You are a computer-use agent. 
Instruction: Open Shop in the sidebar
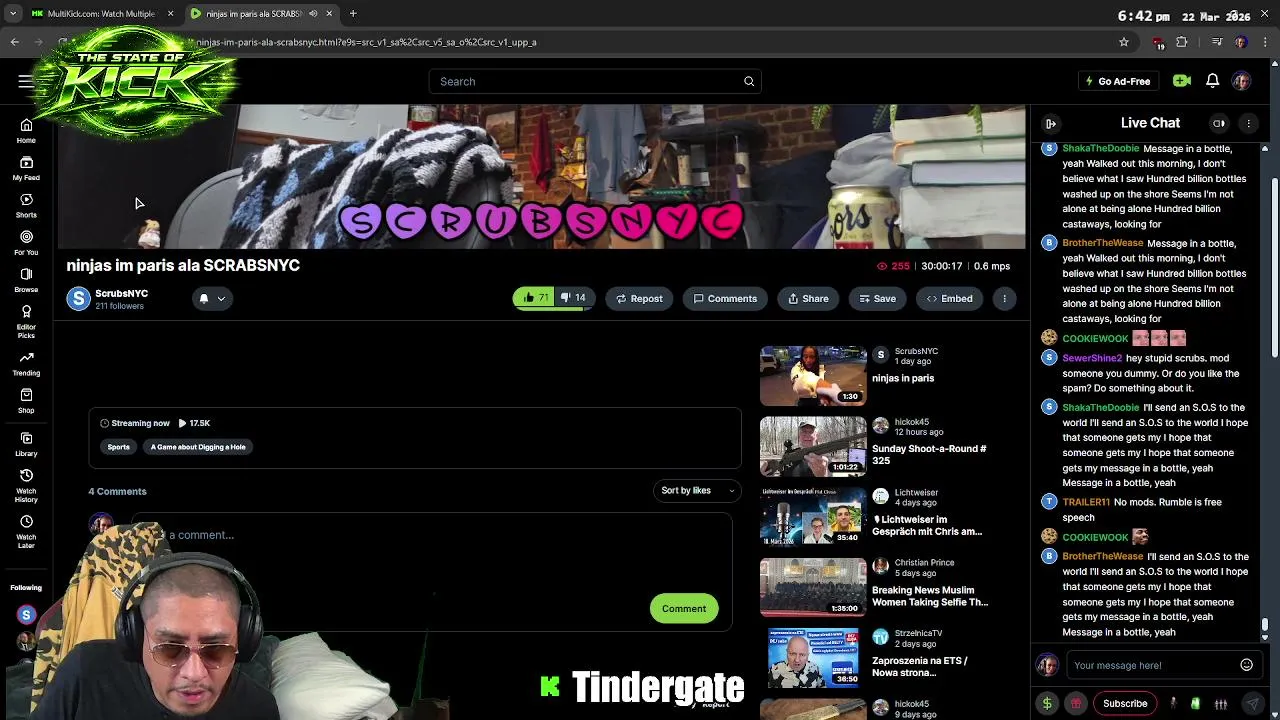tap(26, 401)
